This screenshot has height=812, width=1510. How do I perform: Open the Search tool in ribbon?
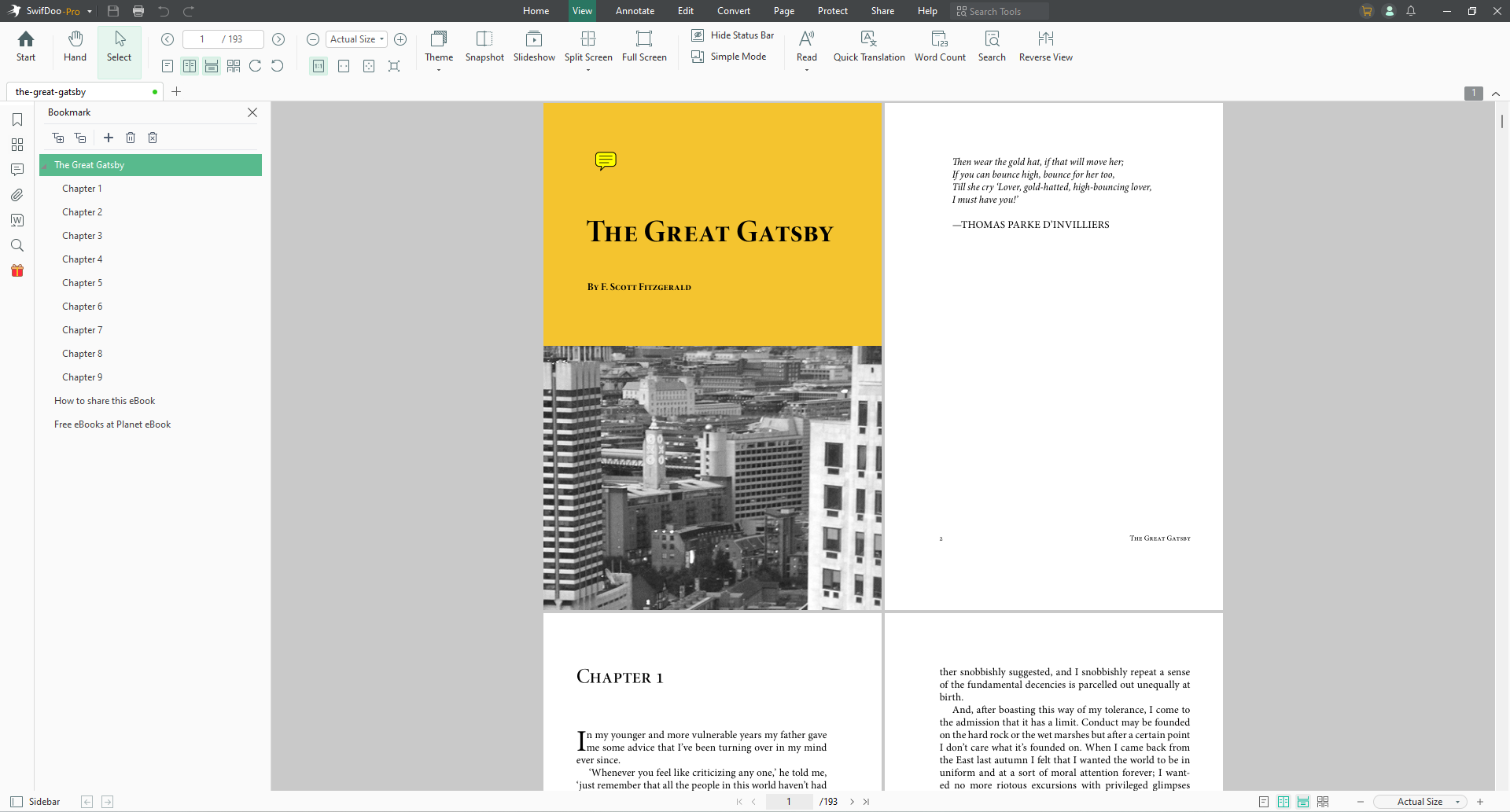point(992,46)
